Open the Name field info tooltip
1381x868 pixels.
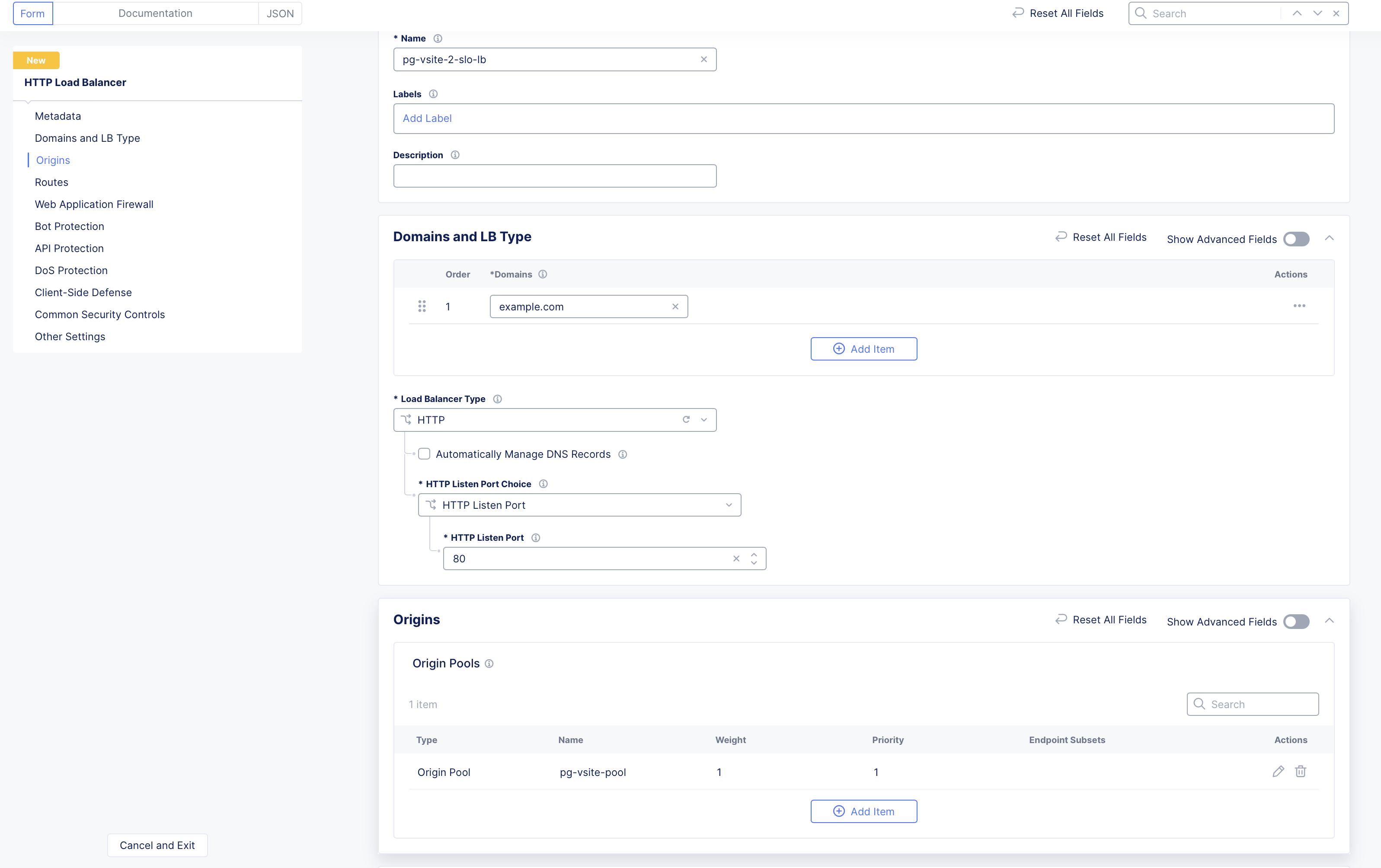[438, 38]
